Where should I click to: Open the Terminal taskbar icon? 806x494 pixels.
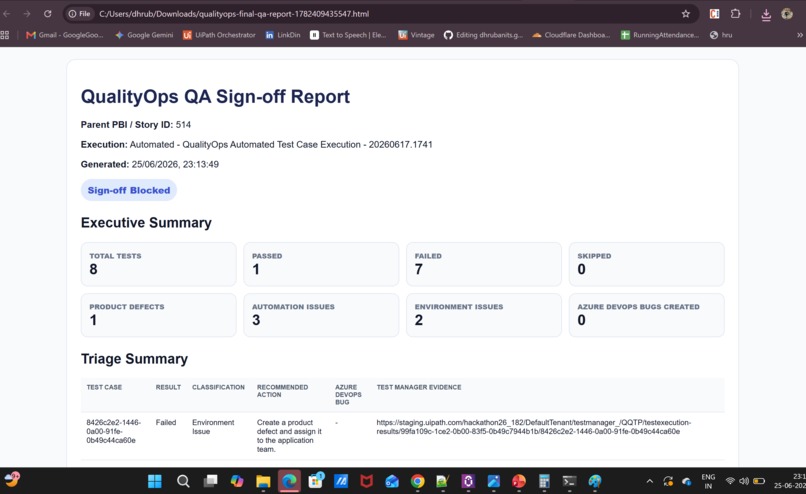coord(569,481)
